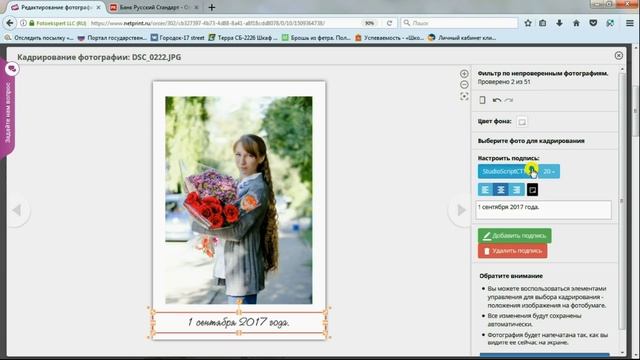
Task: Open the Портал государствен... bookmark
Action: tap(112, 38)
